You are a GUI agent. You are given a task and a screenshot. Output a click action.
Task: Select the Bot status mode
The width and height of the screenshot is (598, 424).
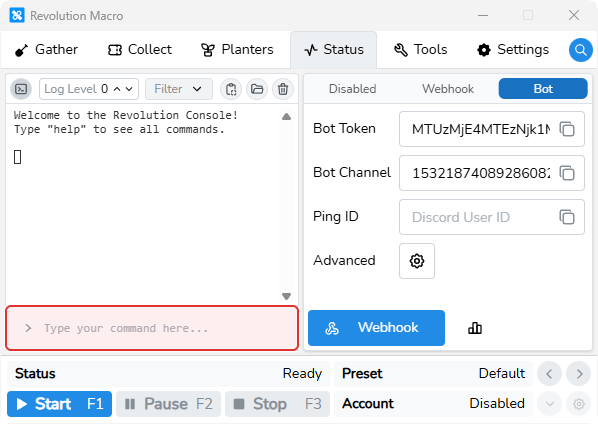543,89
